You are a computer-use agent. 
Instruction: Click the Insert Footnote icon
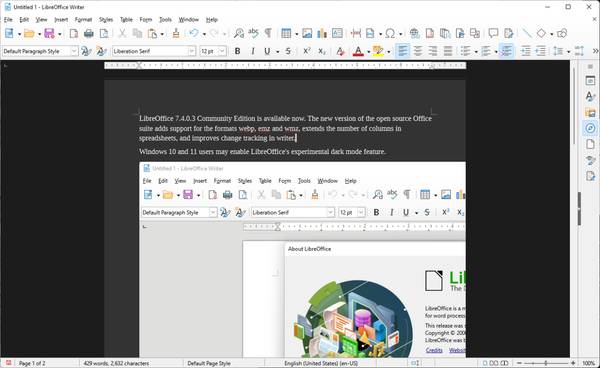(430, 34)
